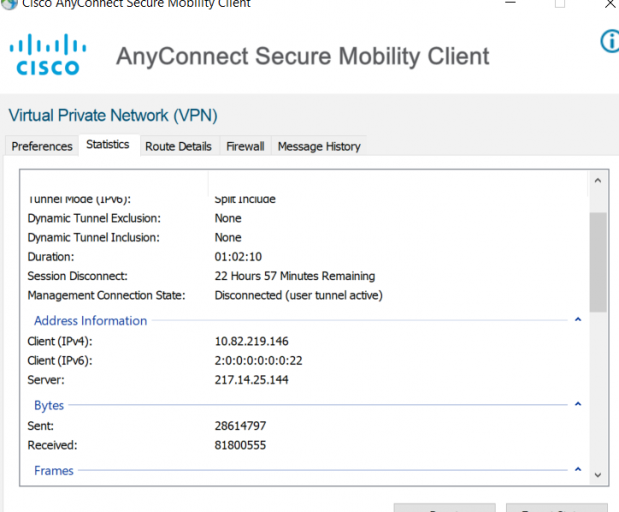Click the scroll down arrow in statistics list

(598, 475)
